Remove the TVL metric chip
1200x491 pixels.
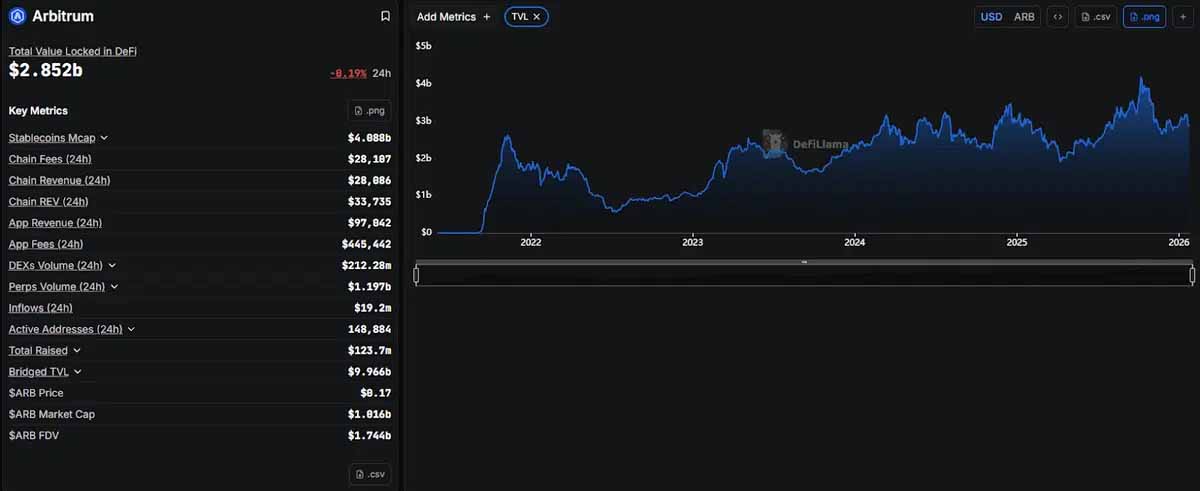pos(537,17)
